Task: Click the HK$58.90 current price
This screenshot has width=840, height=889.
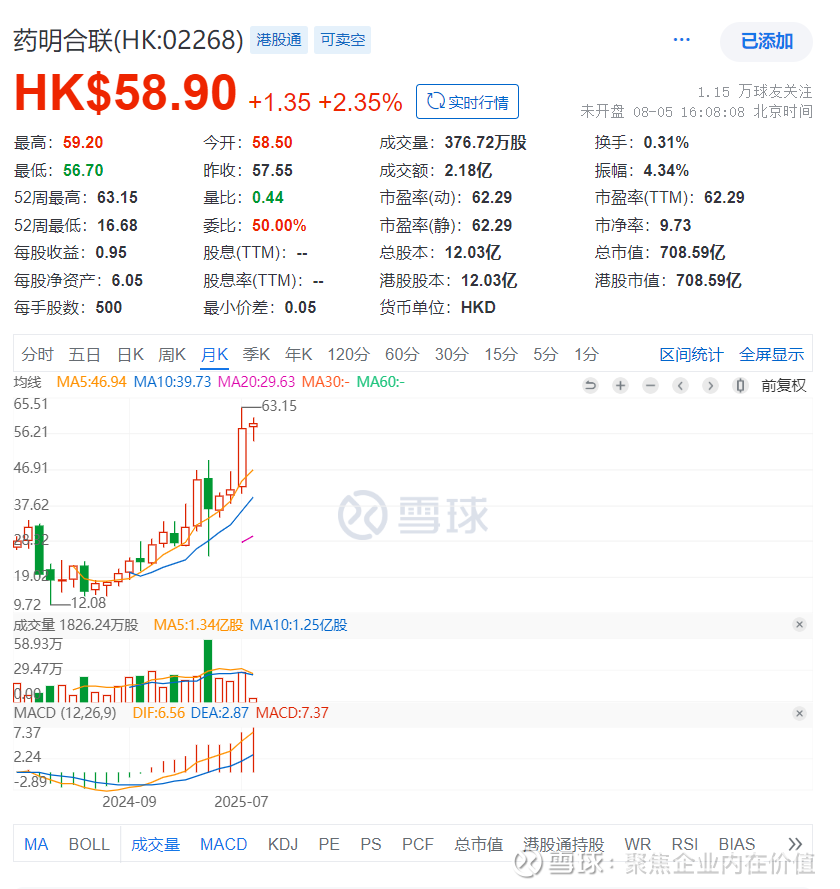Action: 125,92
